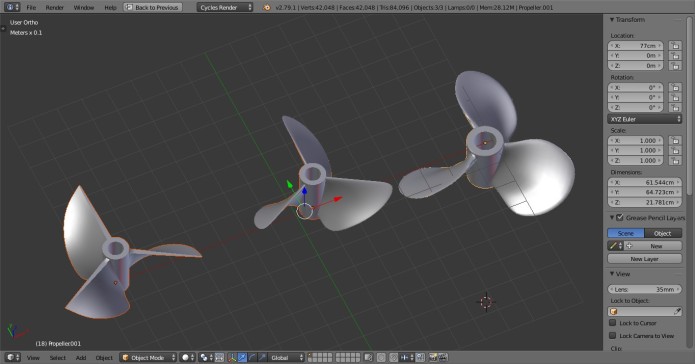Image resolution: width=695 pixels, height=364 pixels.
Task: Open the Object Mode dropdown
Action: point(148,357)
